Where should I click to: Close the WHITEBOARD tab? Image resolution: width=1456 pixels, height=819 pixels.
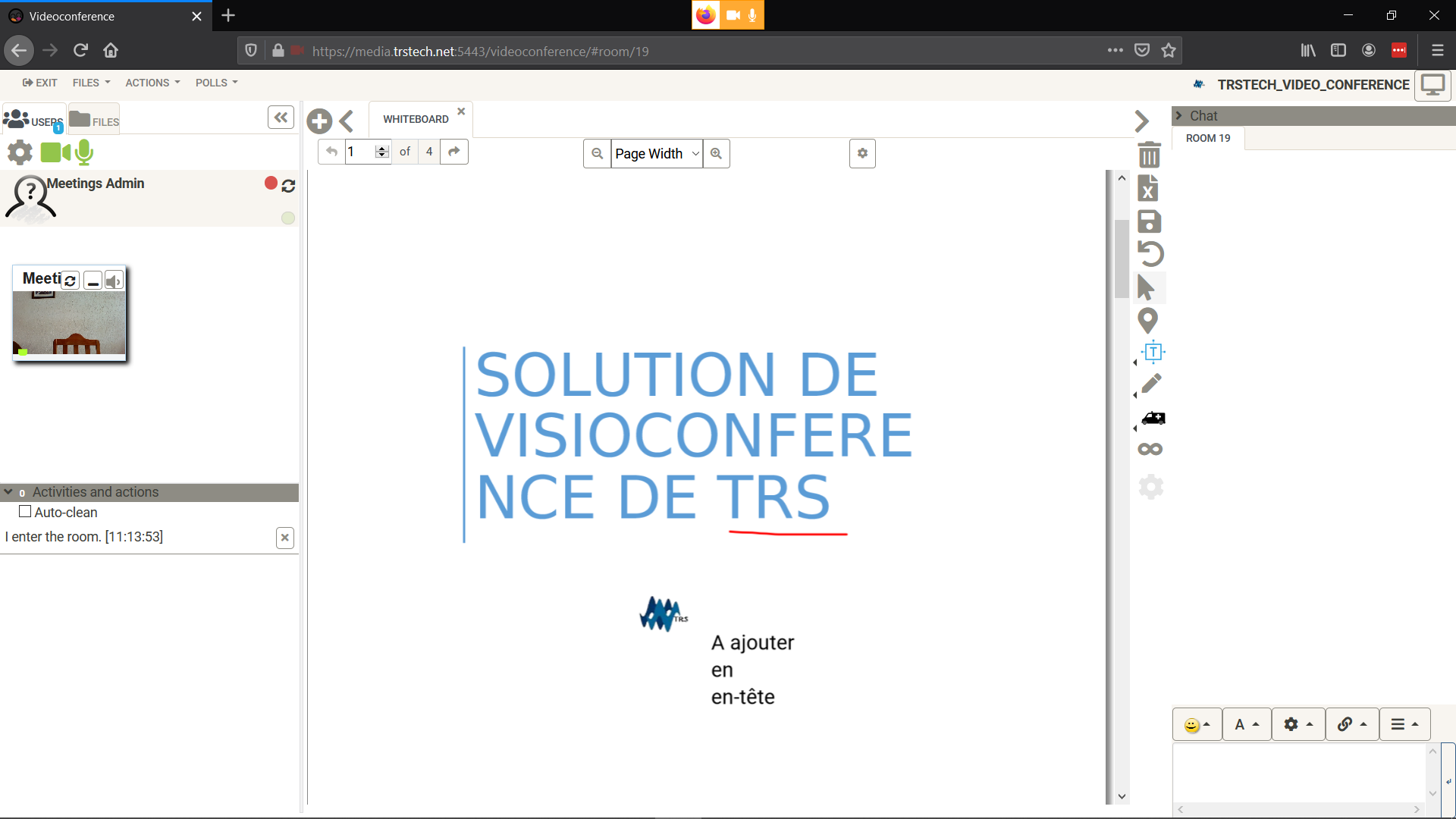tap(461, 111)
